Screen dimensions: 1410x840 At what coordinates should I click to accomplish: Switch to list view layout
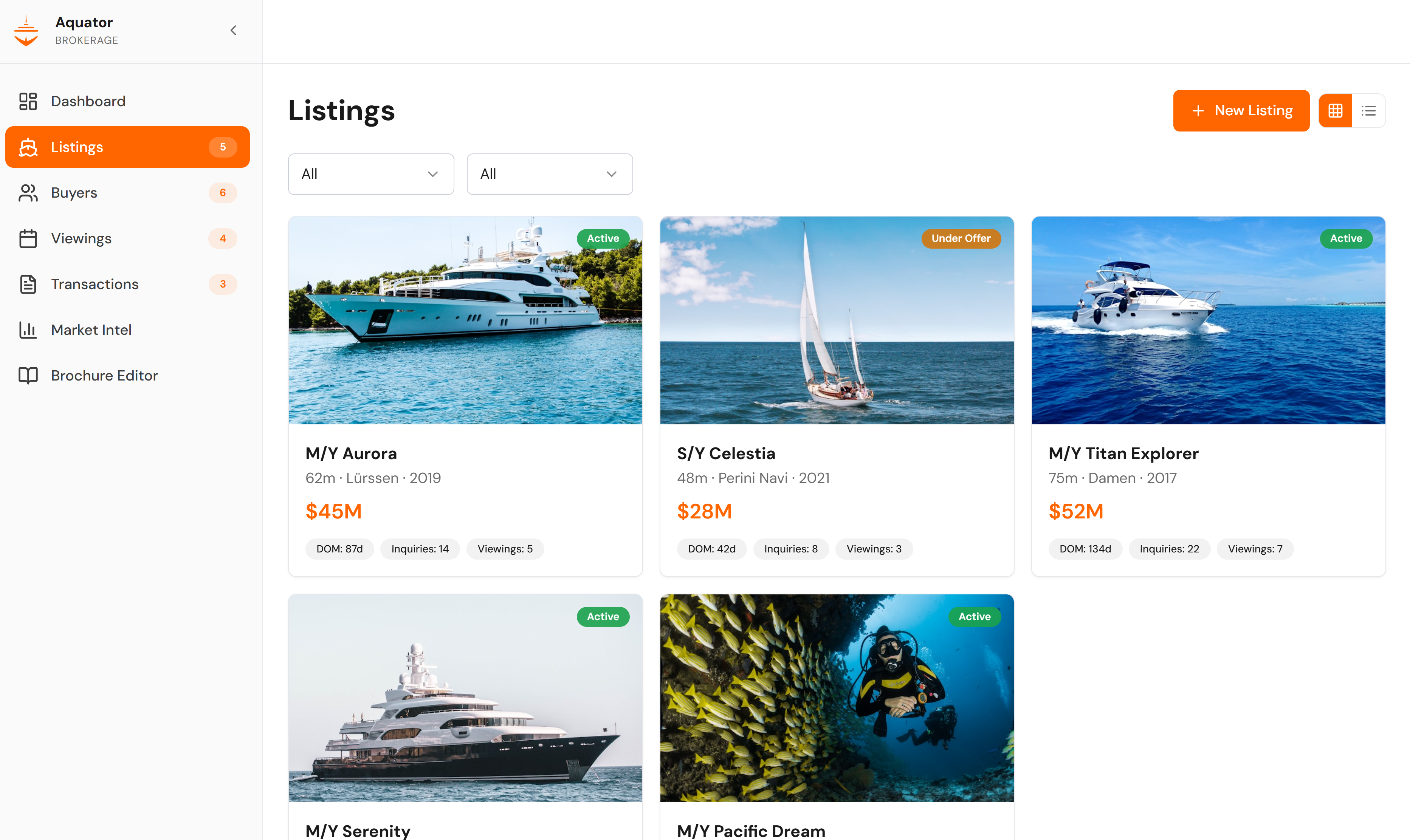point(1369,110)
